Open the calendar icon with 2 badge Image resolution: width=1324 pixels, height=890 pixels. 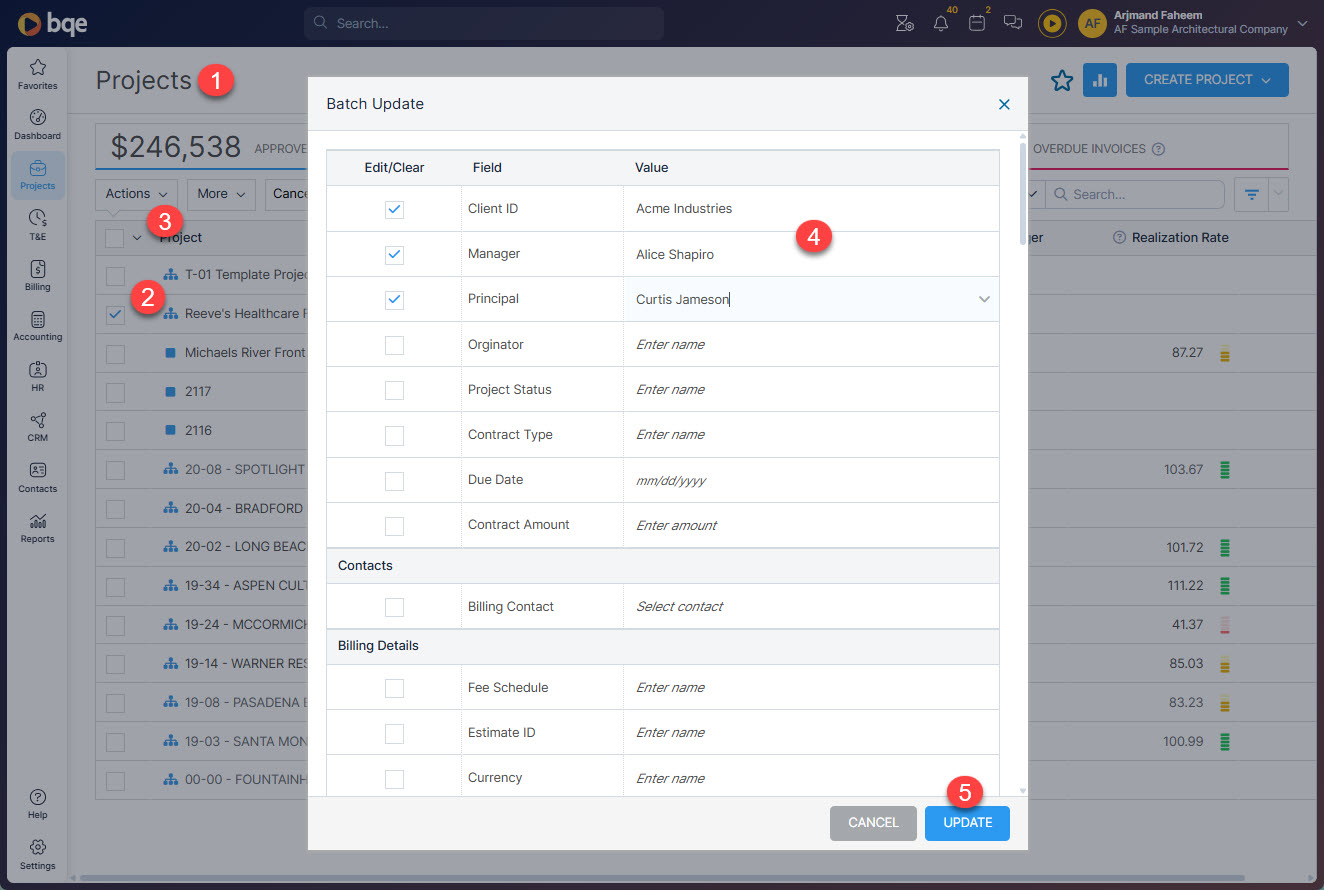click(976, 22)
